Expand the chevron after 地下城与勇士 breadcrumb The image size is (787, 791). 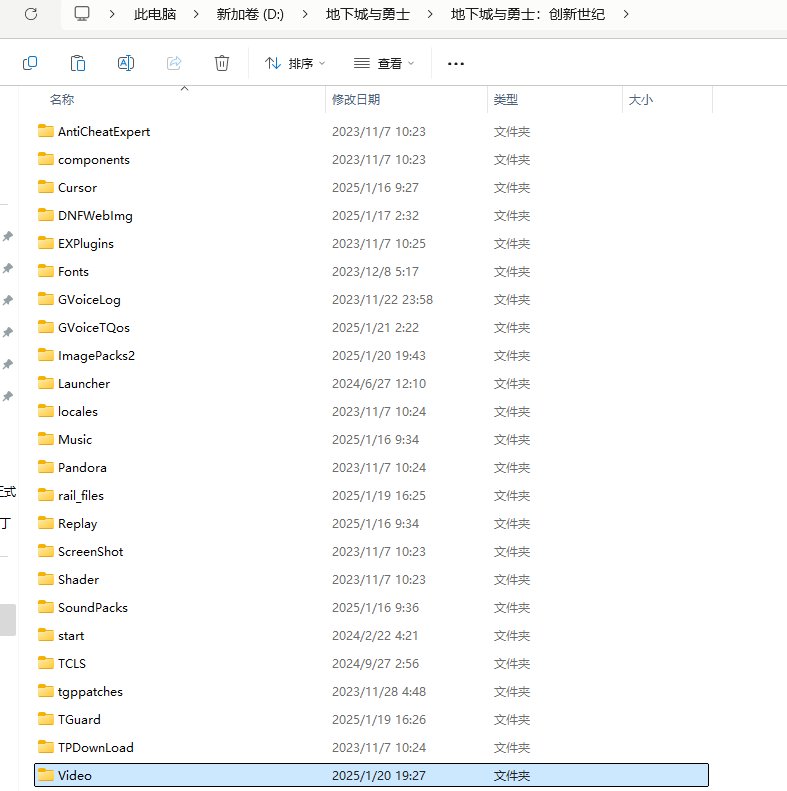(430, 14)
